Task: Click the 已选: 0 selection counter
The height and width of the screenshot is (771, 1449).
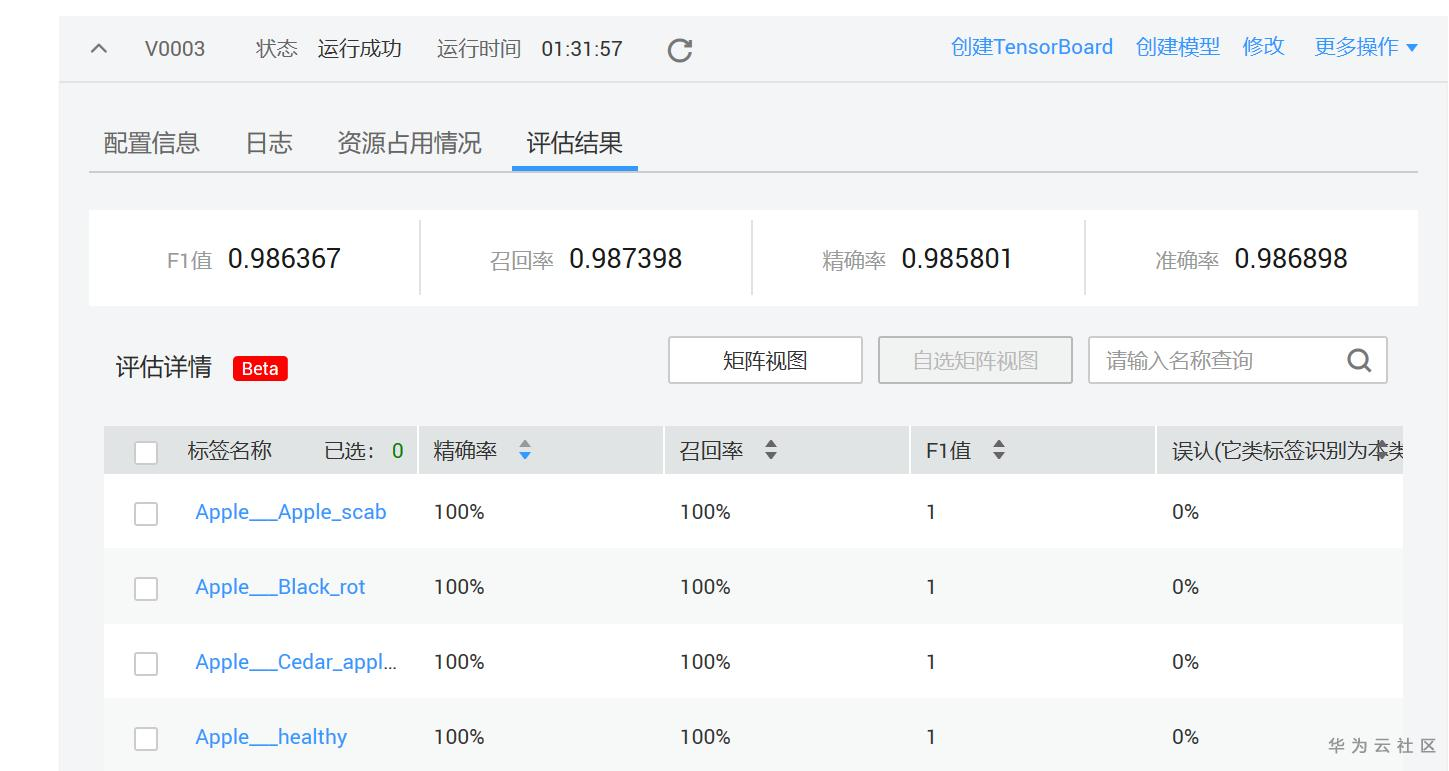Action: click(x=364, y=451)
